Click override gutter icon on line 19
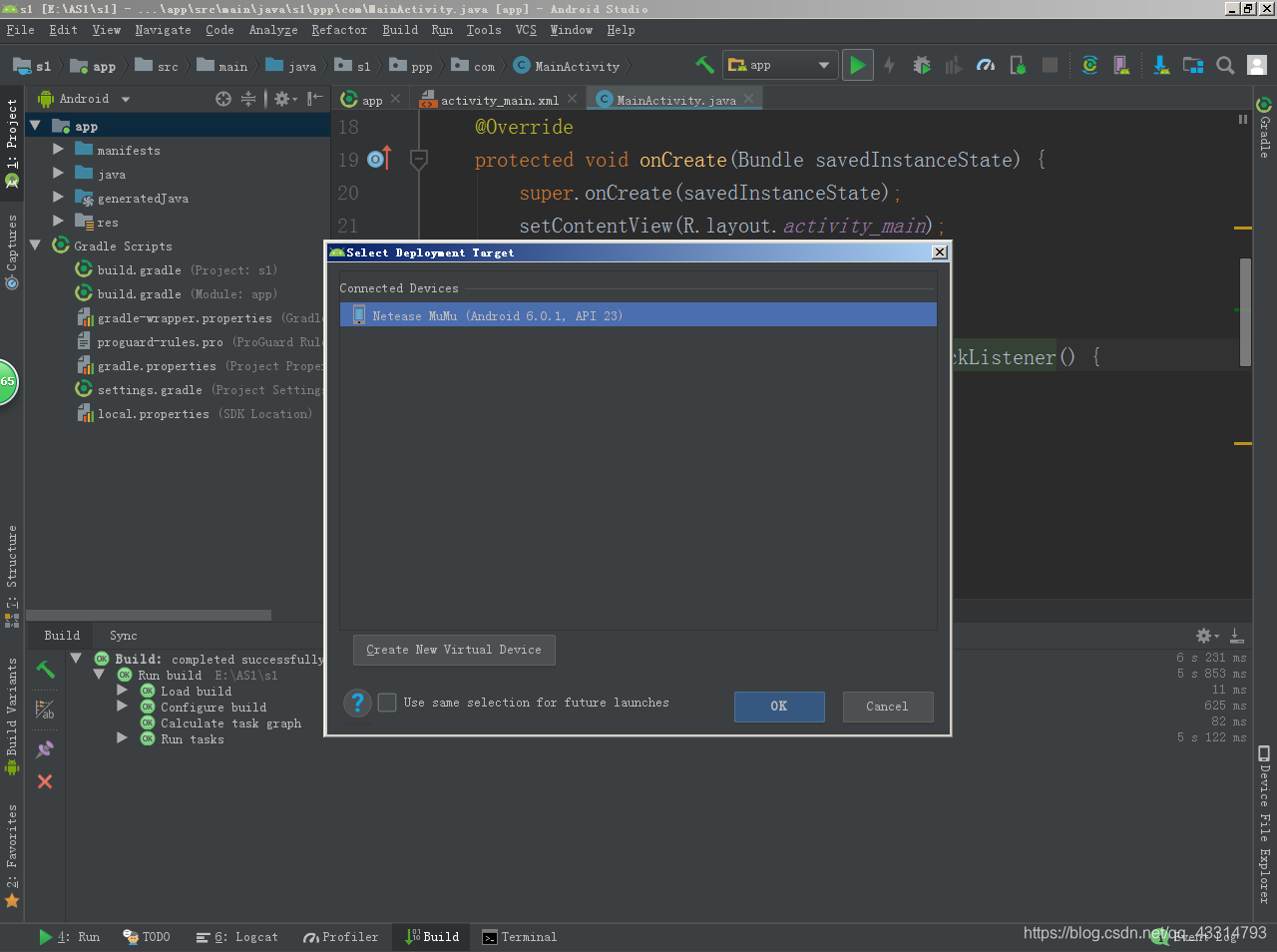 point(379,159)
